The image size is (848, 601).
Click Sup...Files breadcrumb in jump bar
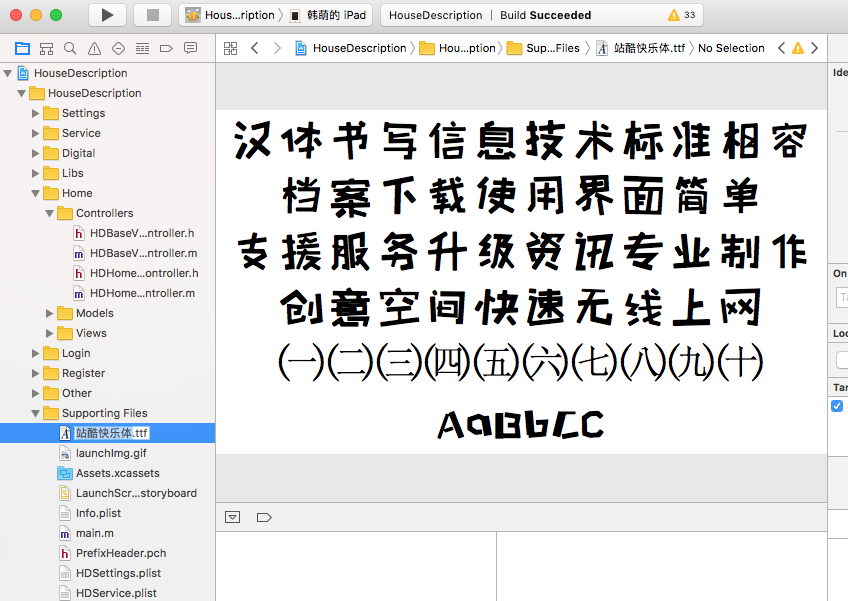tap(544, 48)
